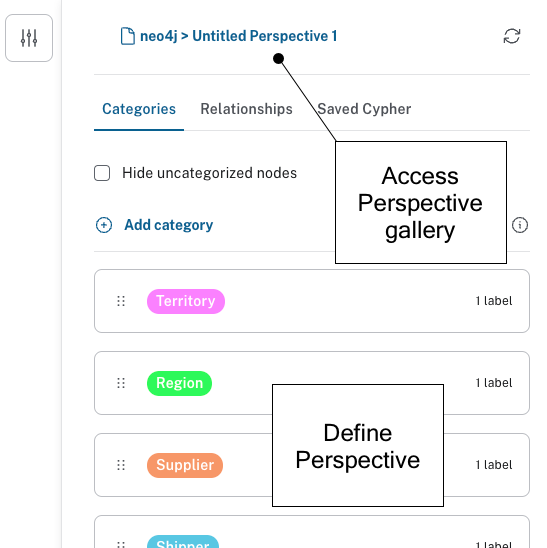This screenshot has width=547, height=548.
Task: Expand the Territory card via 1 label
Action: point(494,301)
